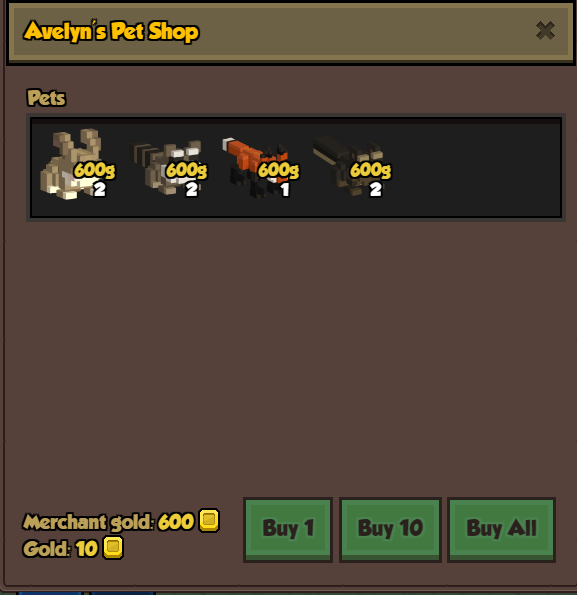The height and width of the screenshot is (595, 577).
Task: Click the Pets section label
Action: click(46, 98)
